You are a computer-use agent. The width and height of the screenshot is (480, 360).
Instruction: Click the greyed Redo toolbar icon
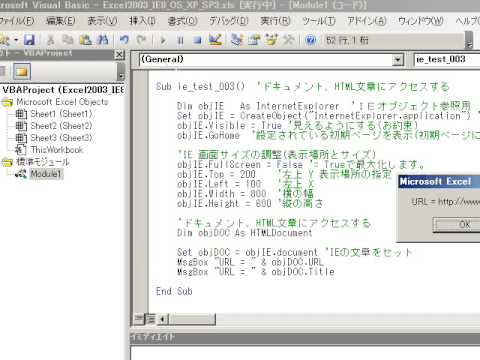click(142, 40)
